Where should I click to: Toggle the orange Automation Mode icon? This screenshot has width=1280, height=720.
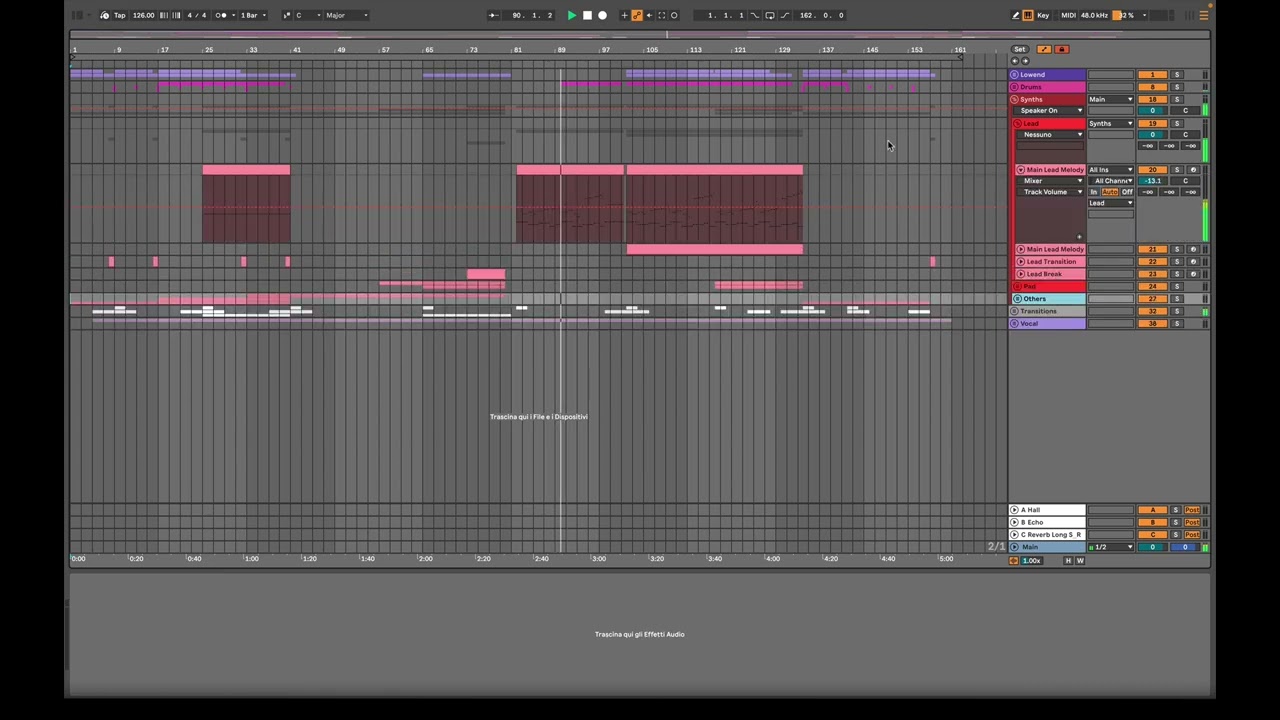pos(1044,49)
